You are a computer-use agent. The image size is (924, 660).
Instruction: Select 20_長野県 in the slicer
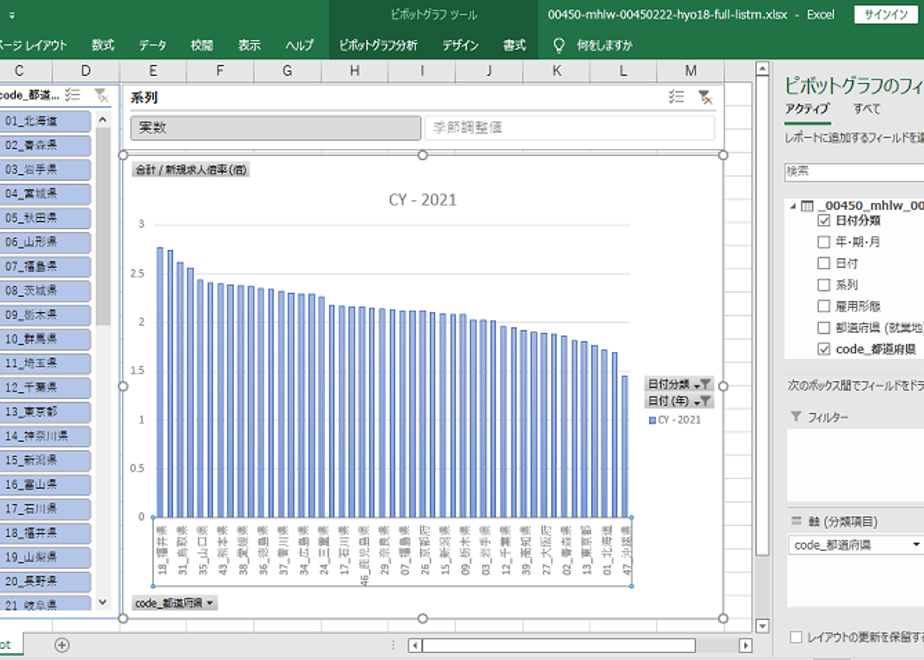click(45, 581)
